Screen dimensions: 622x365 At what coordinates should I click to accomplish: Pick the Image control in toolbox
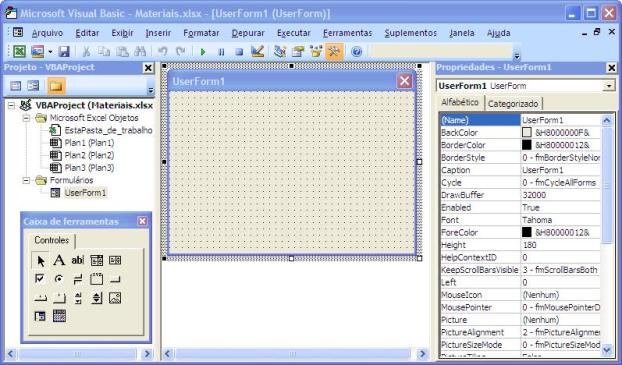pos(115,298)
